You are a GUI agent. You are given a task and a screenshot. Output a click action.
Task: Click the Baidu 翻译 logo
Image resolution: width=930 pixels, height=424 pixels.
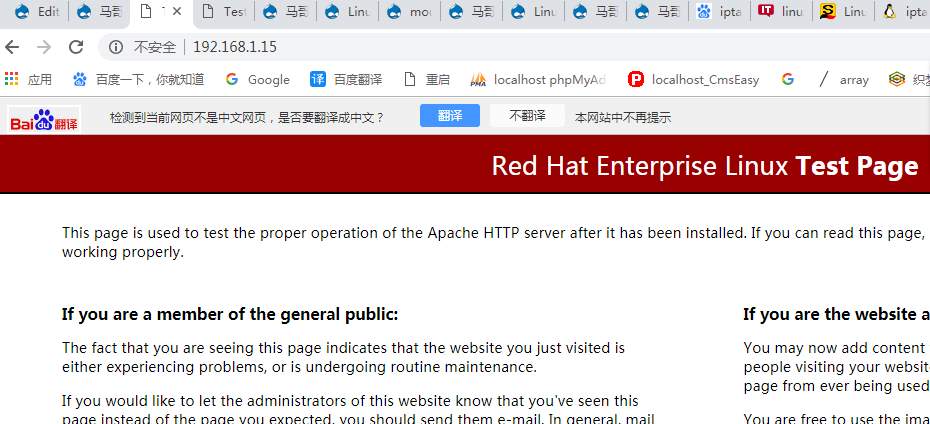44,120
